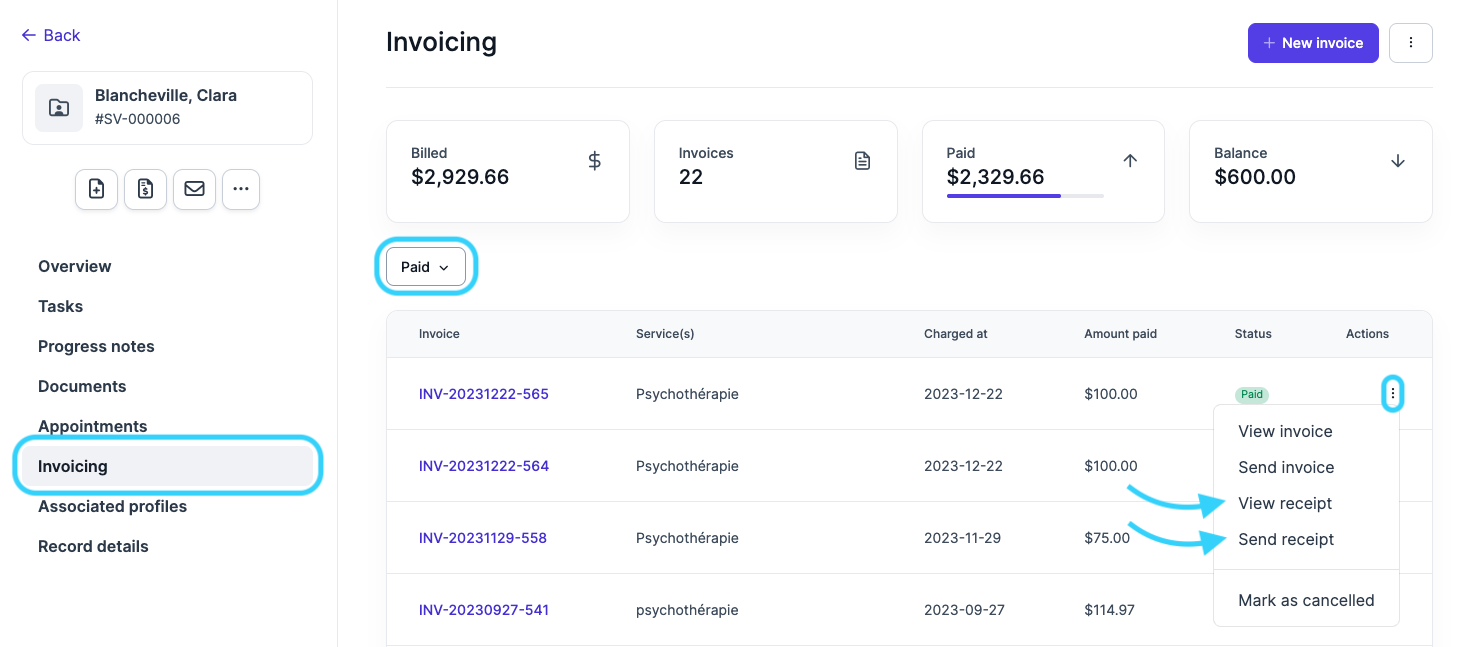Click the actions dots for INV-20231222-565
The width and height of the screenshot is (1458, 647).
[x=1392, y=394]
